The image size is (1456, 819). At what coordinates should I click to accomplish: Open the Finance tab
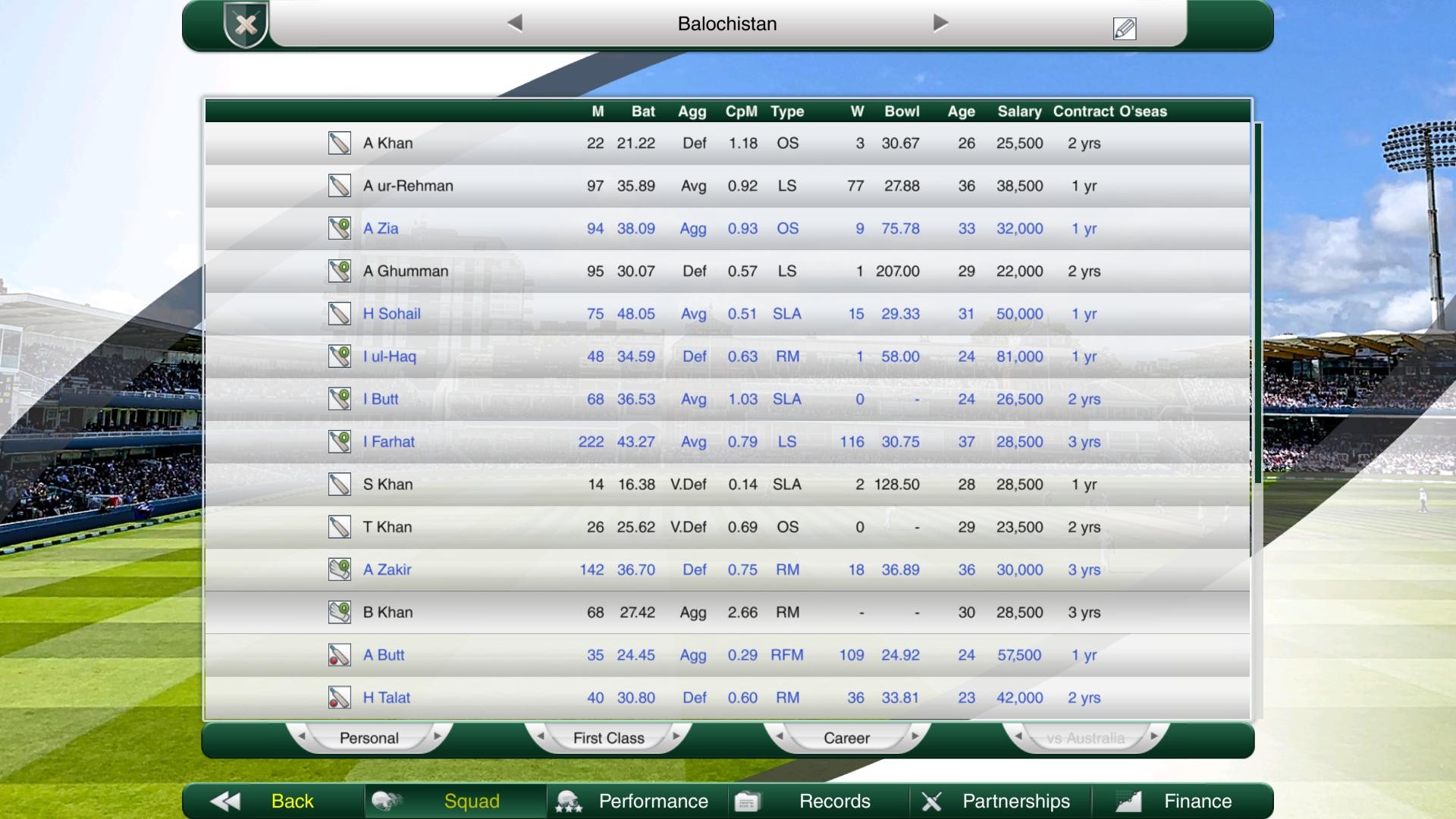(1182, 801)
